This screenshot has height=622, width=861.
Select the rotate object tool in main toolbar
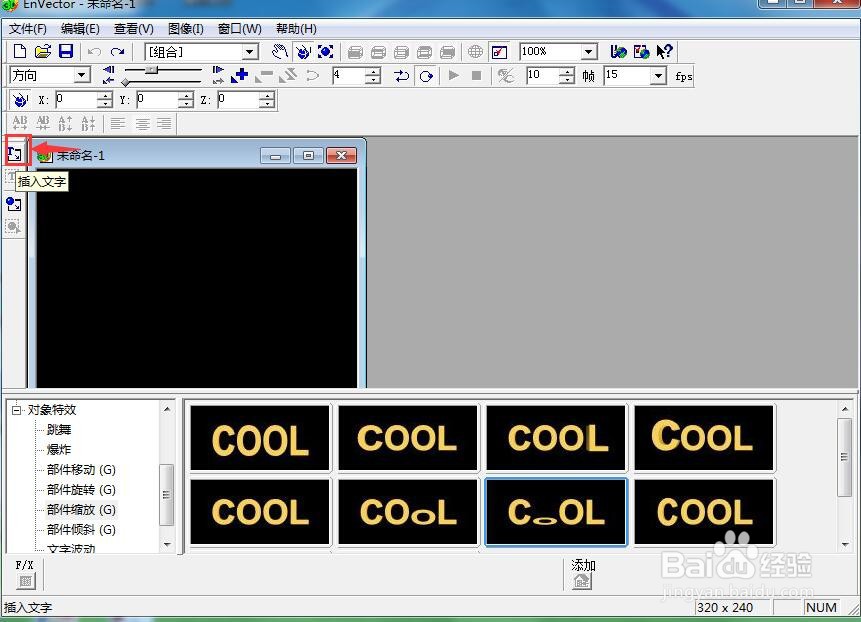303,52
